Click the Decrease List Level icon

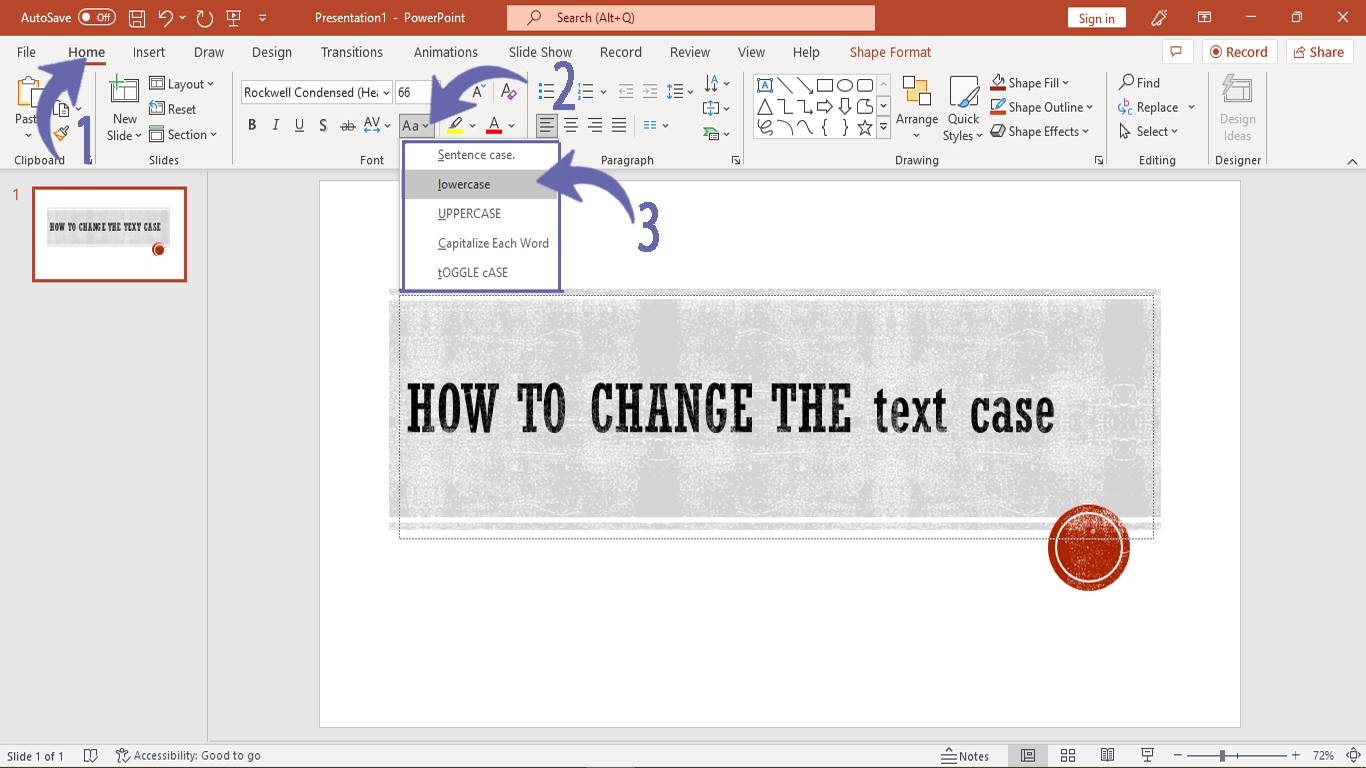pyautogui.click(x=626, y=92)
